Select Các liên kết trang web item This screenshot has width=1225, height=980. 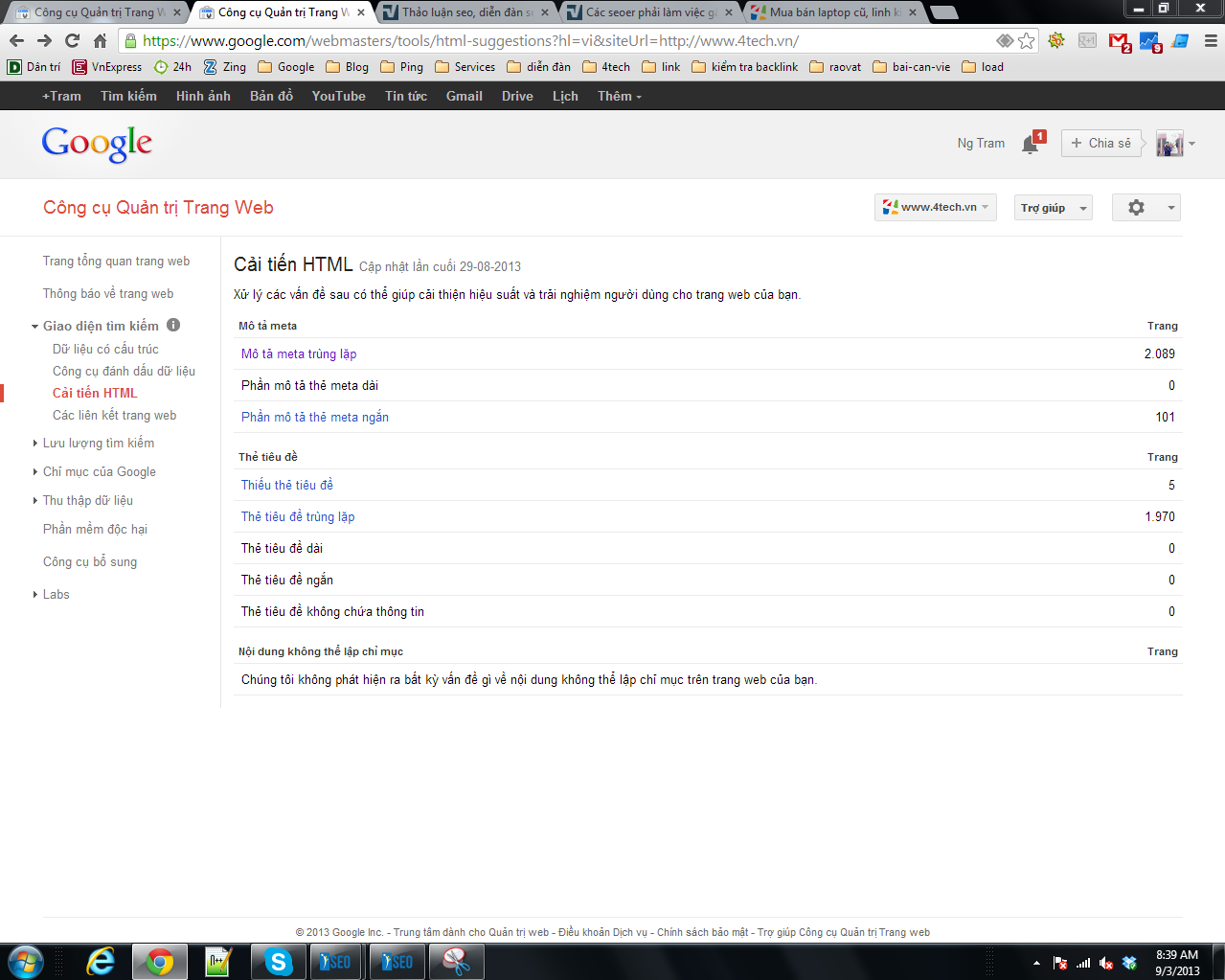[114, 415]
